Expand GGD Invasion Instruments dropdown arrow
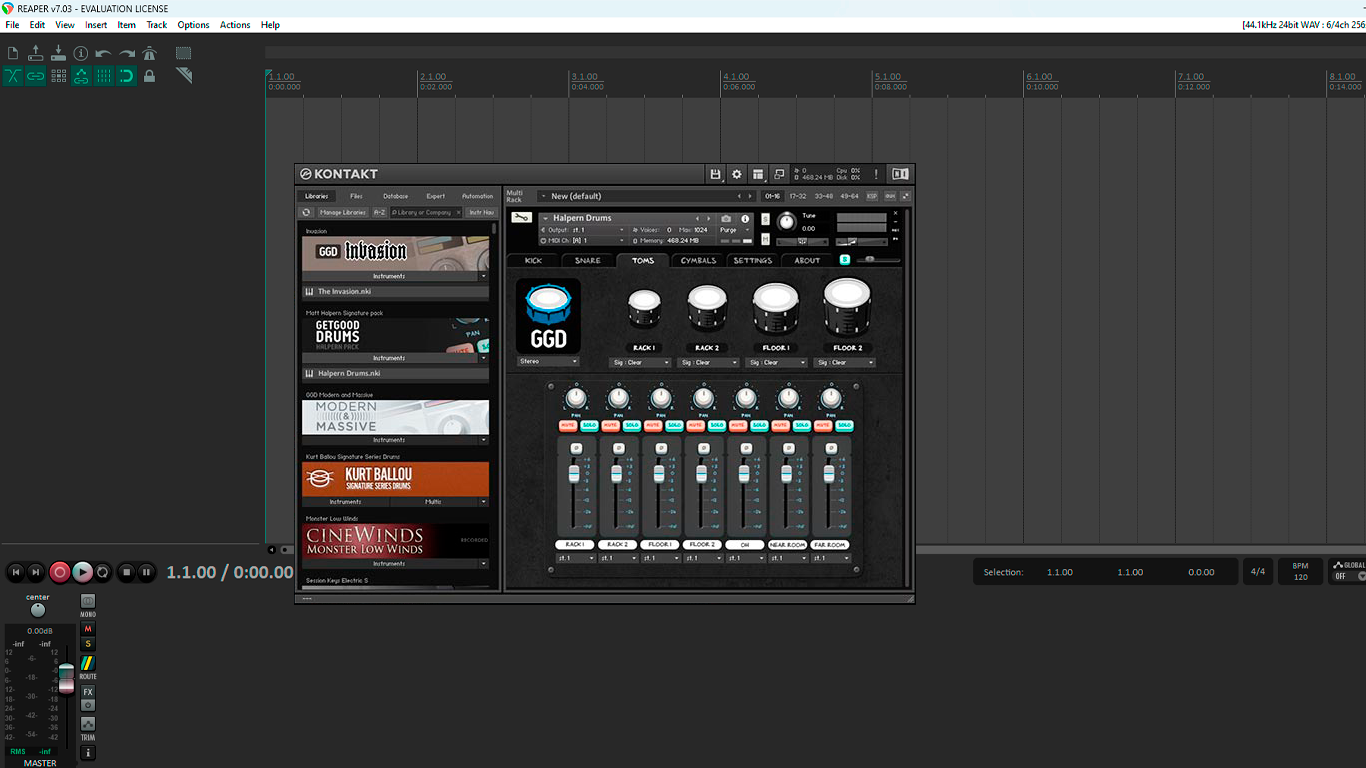The image size is (1366, 768). (x=484, y=276)
